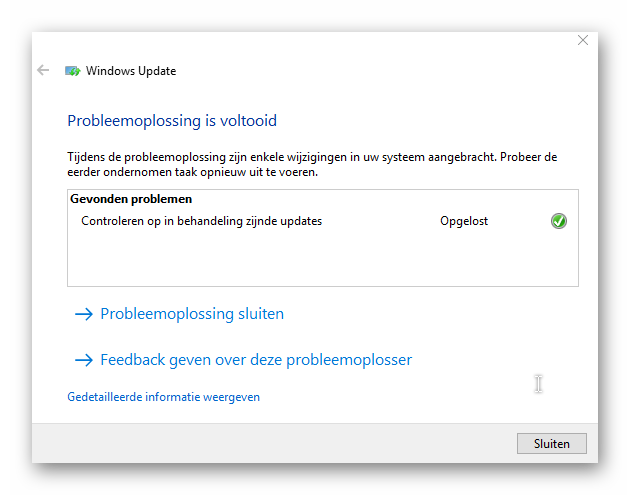Go back using the left arrow
The width and height of the screenshot is (630, 495).
pyautogui.click(x=43, y=70)
